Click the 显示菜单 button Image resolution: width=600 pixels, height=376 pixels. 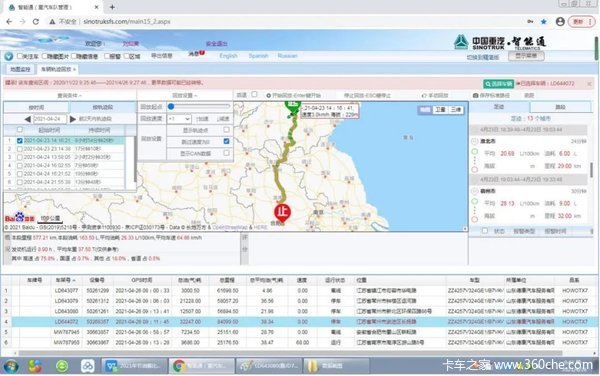coord(526,56)
